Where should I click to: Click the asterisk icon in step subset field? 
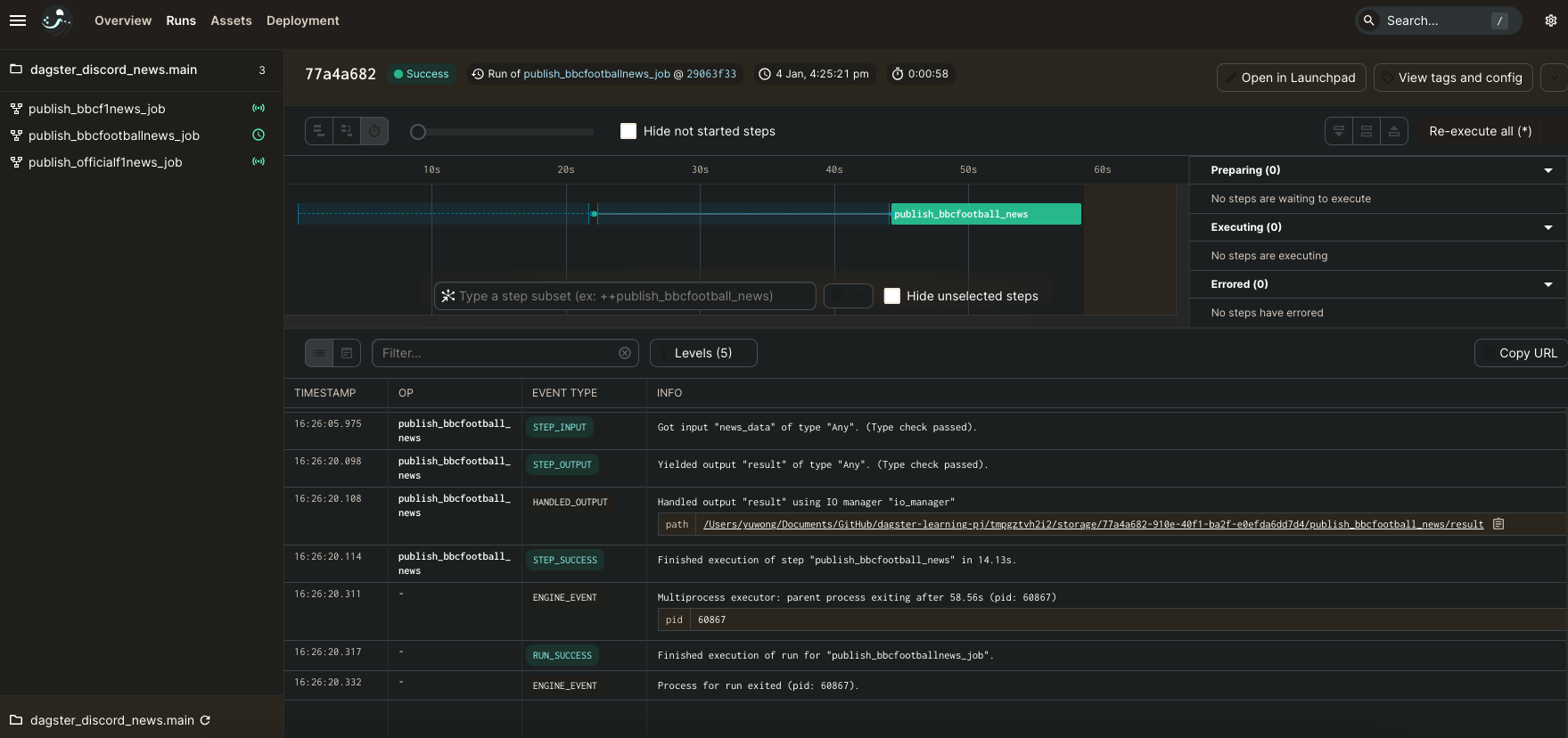click(x=448, y=296)
